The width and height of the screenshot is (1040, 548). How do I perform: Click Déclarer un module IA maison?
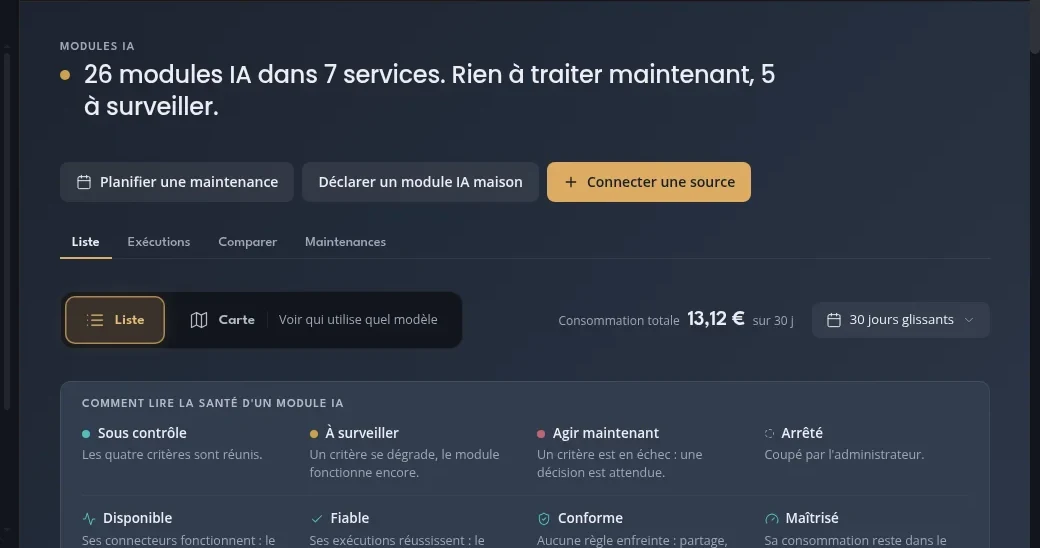(x=421, y=182)
